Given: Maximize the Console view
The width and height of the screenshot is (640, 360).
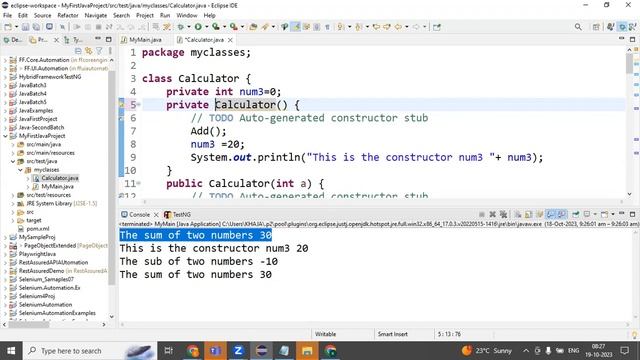Looking at the screenshot, I should 632,214.
